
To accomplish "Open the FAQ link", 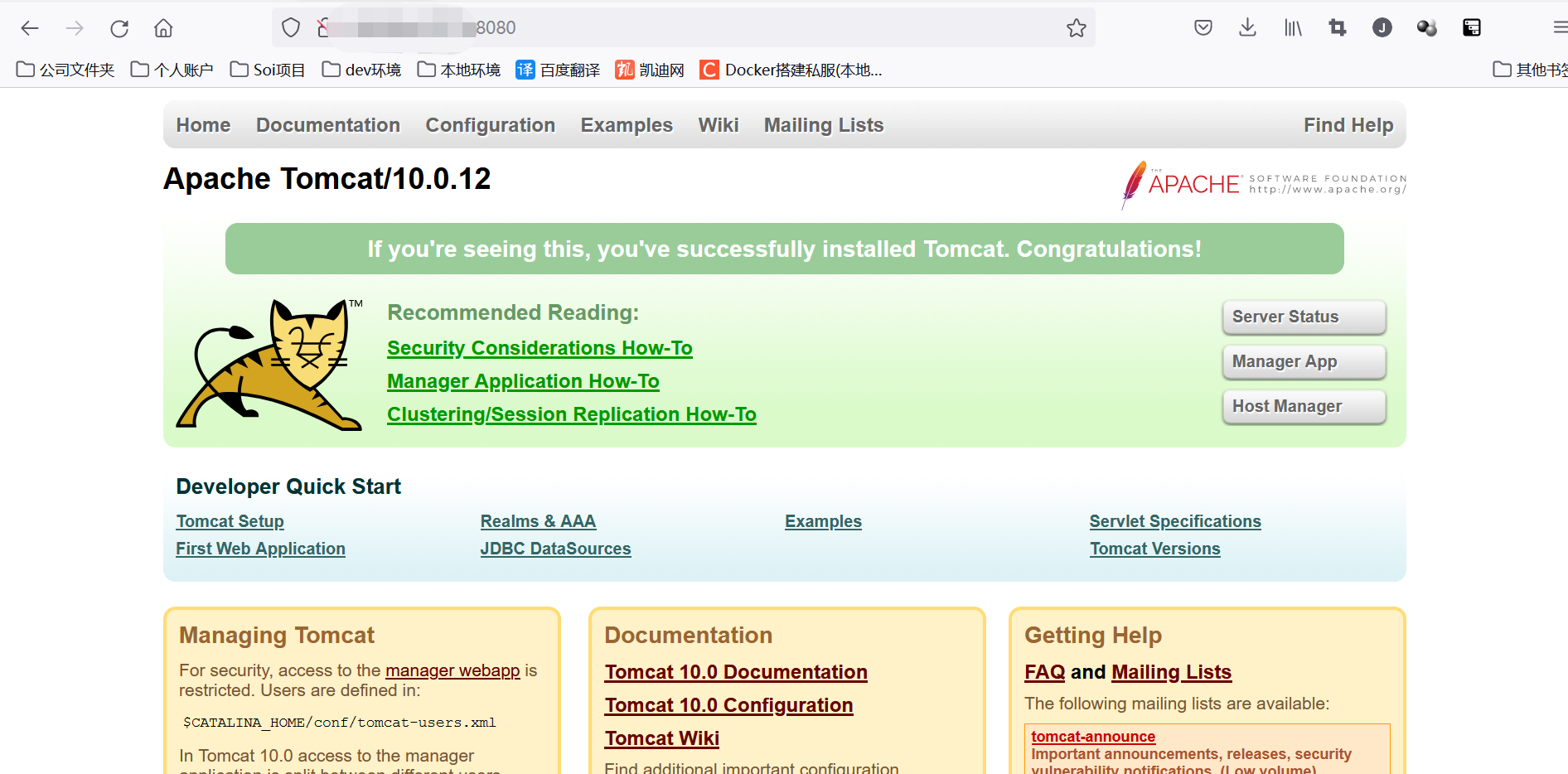I will click(x=1044, y=672).
